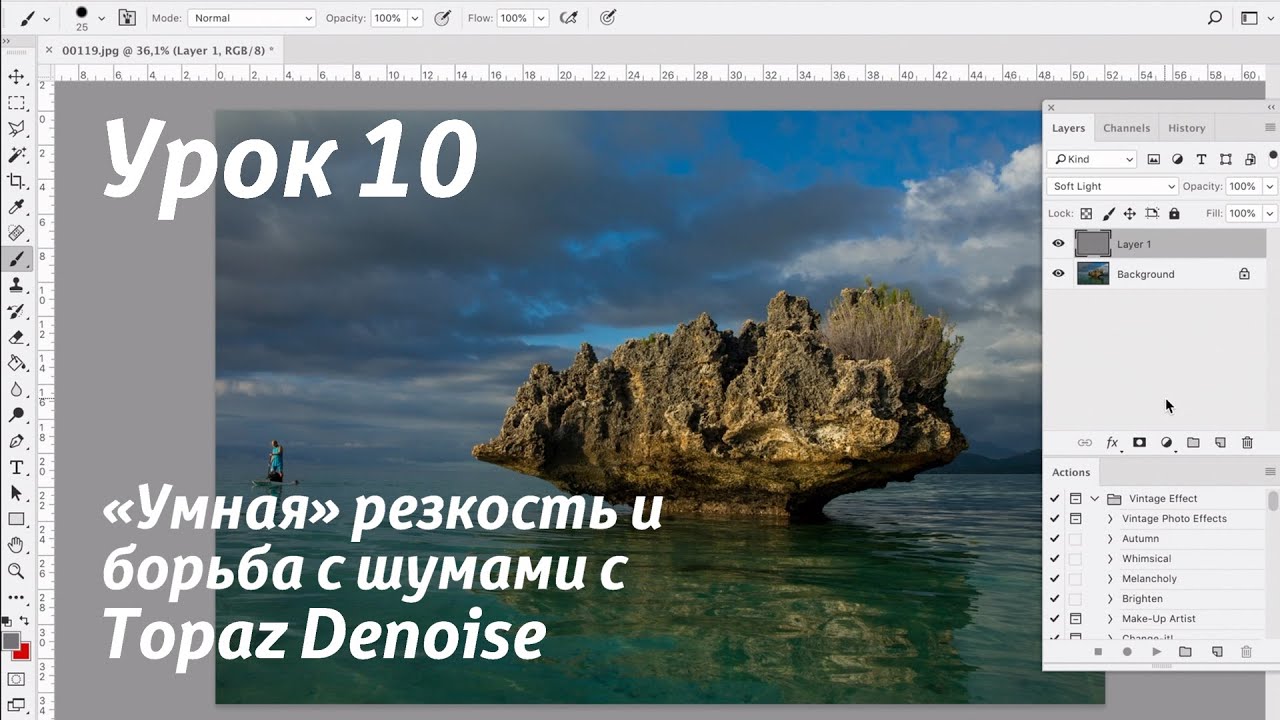Play the selected action
The width and height of the screenshot is (1280, 720).
coord(1156,652)
